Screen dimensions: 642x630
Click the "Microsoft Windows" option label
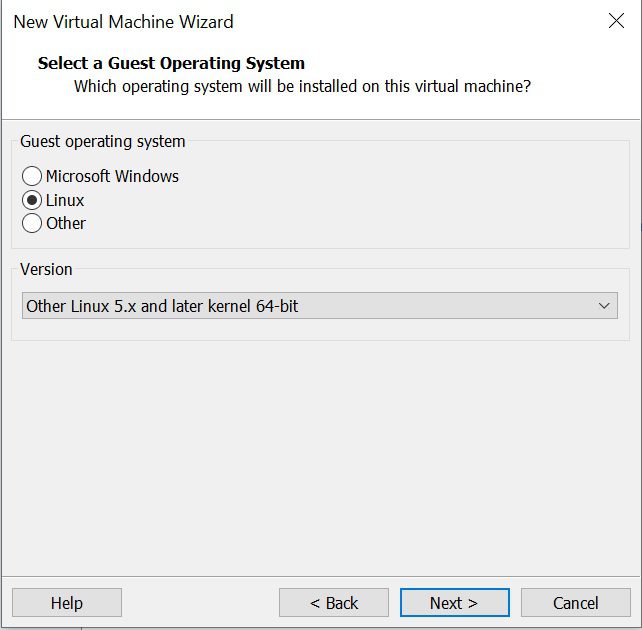click(x=112, y=177)
